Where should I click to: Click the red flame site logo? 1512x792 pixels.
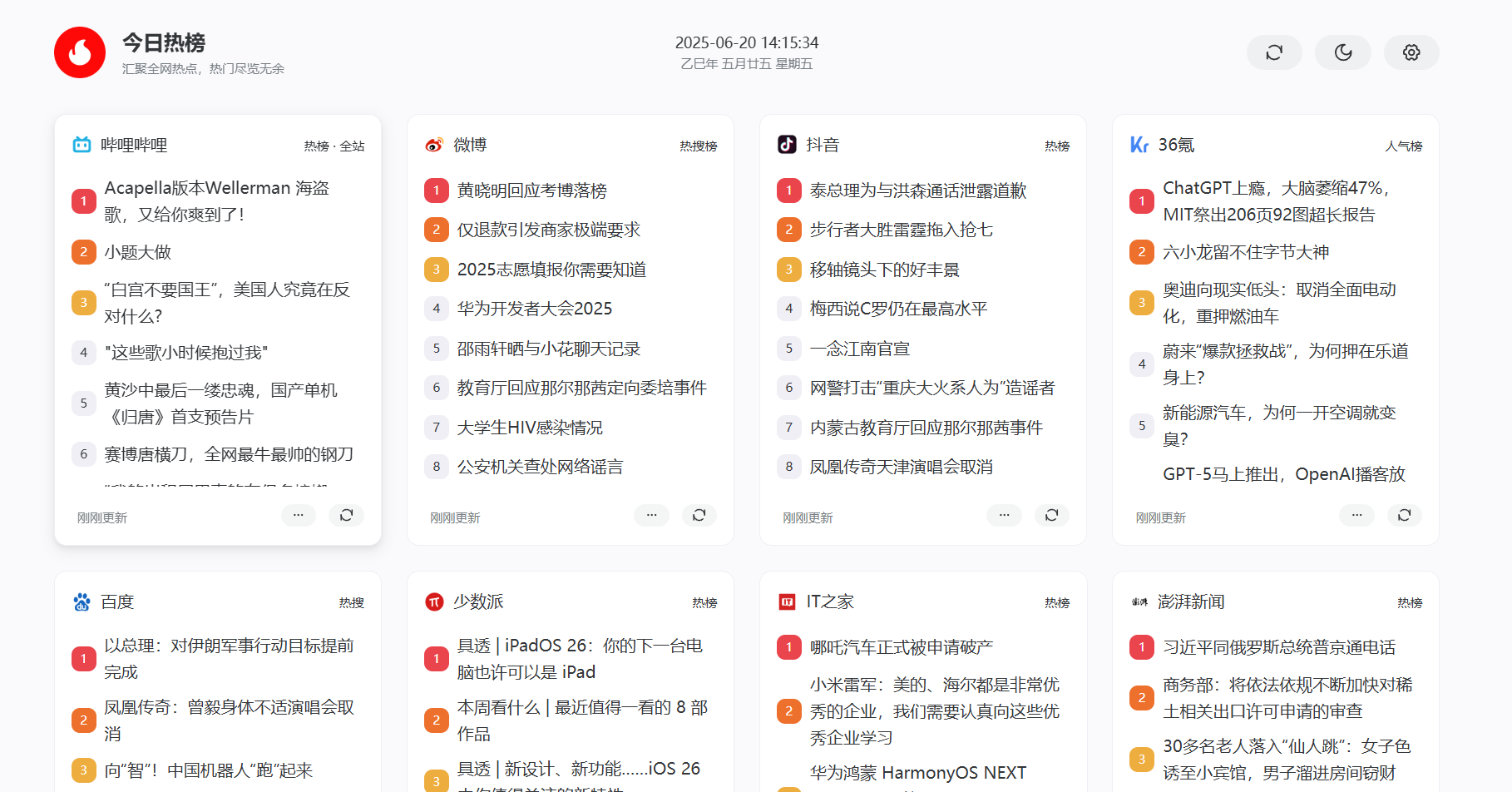(x=80, y=52)
